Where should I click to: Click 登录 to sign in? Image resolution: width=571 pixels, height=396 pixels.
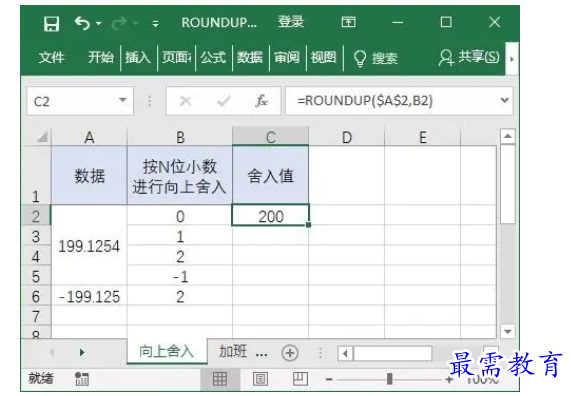[290, 22]
